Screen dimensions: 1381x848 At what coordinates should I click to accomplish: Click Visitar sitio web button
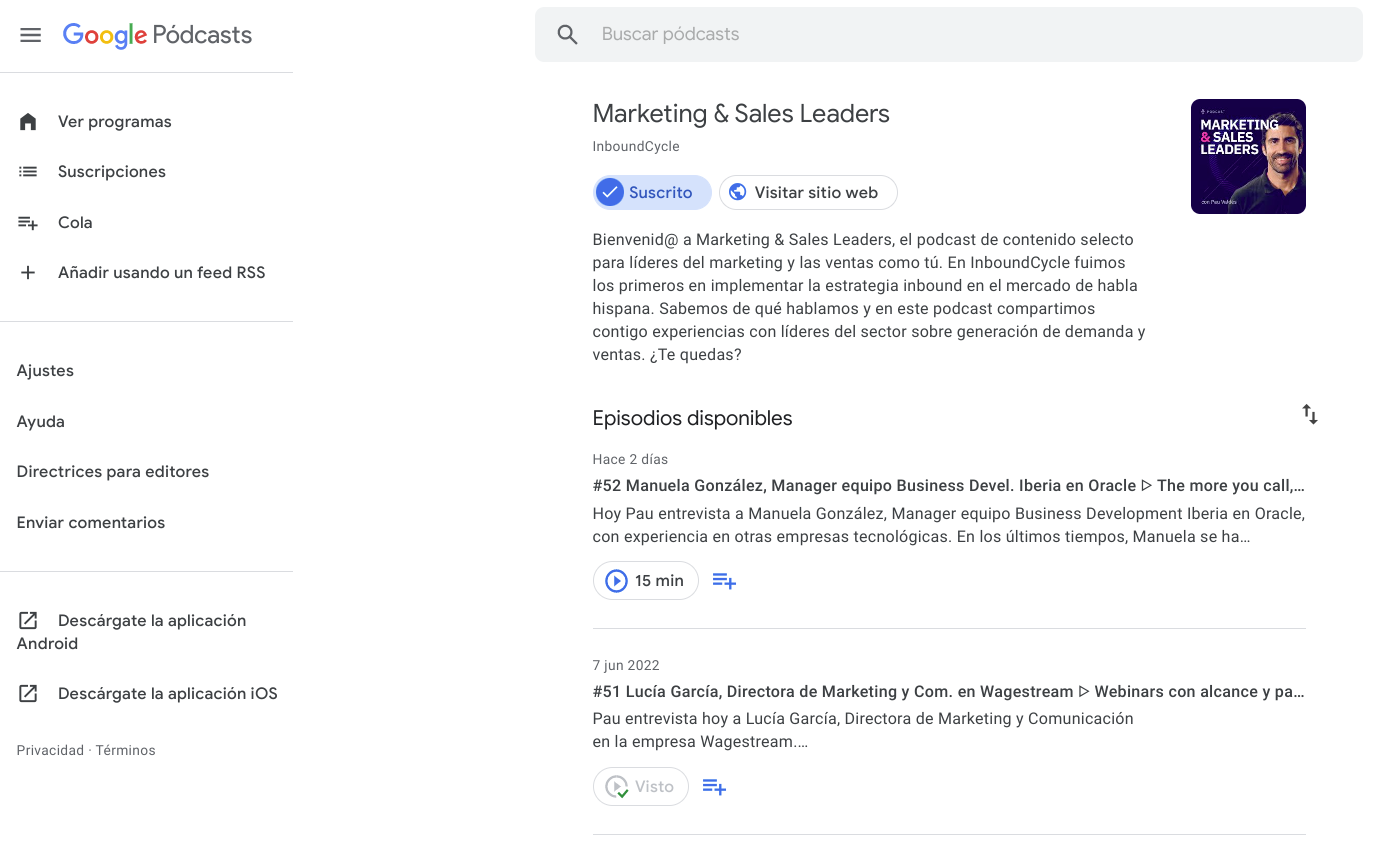coord(808,193)
